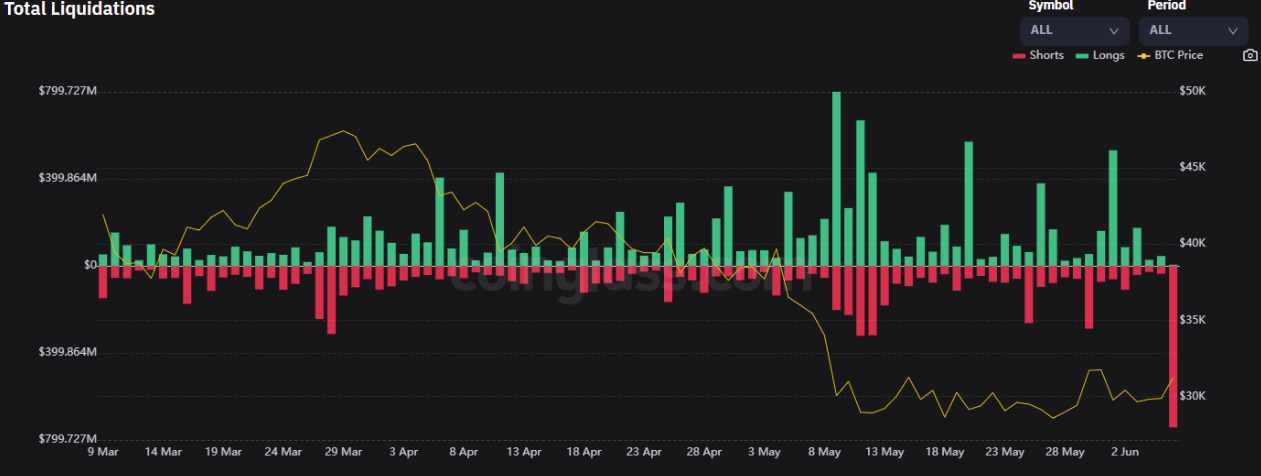
Task: Select the tallest green longs bar
Action: tap(836, 178)
